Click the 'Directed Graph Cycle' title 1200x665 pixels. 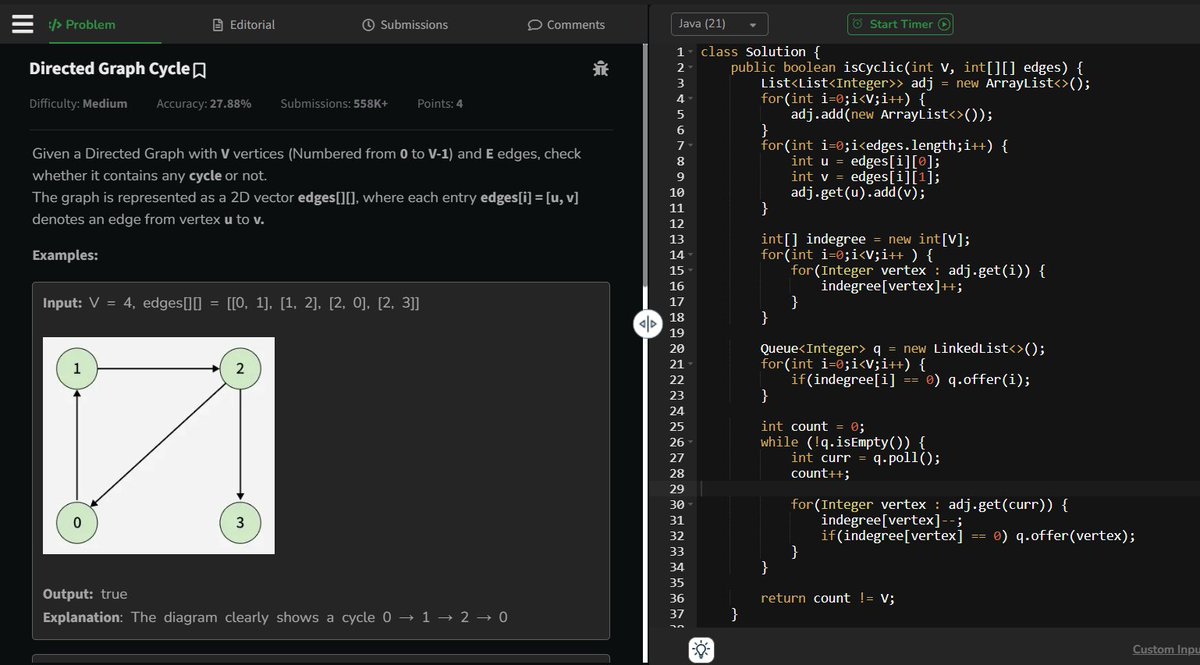pyautogui.click(x=109, y=69)
